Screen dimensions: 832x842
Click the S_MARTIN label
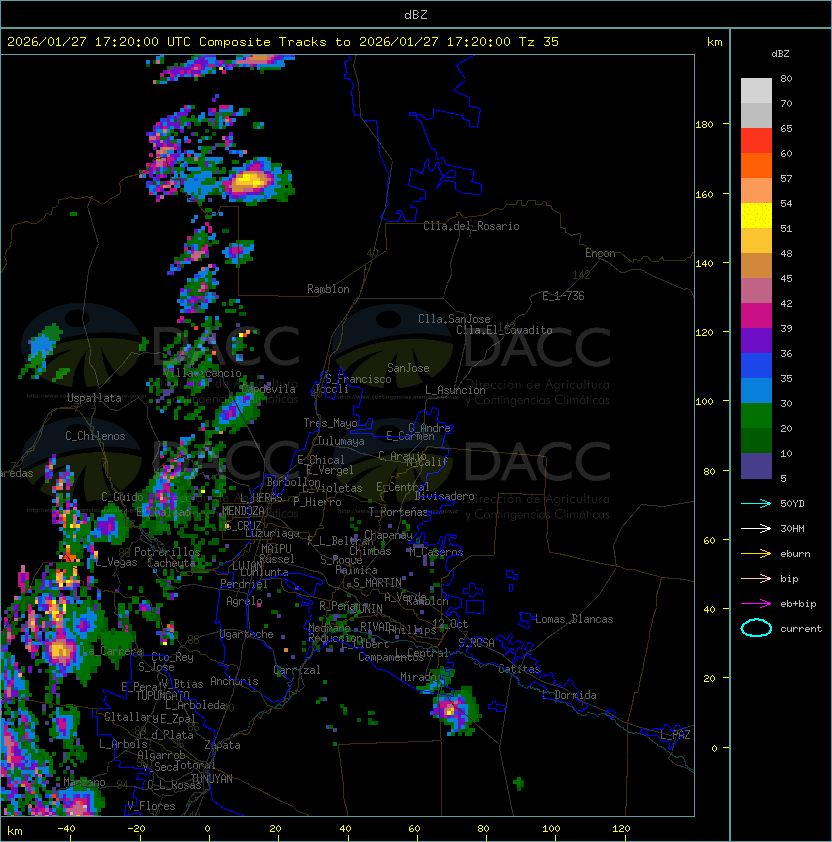point(377,583)
